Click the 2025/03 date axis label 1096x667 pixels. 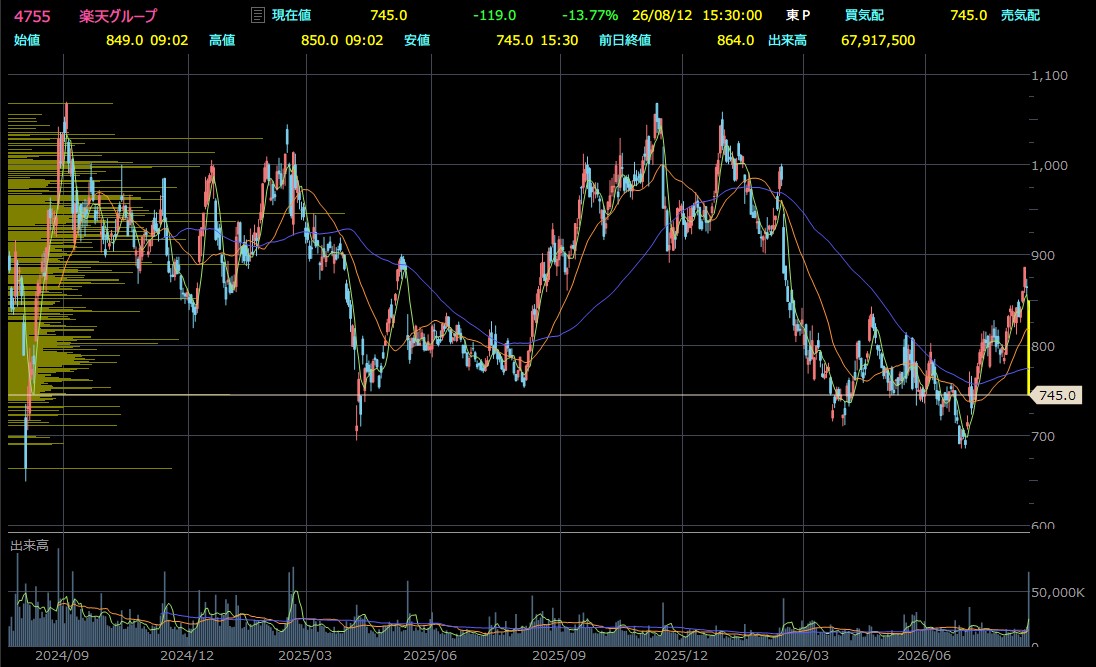[305, 656]
